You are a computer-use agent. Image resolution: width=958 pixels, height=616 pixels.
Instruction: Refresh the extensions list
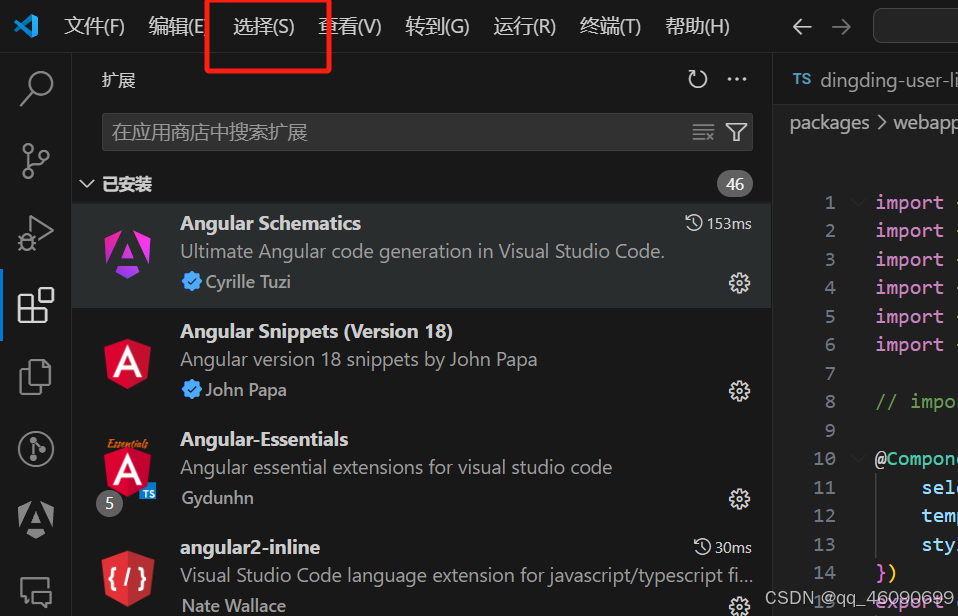pyautogui.click(x=698, y=78)
